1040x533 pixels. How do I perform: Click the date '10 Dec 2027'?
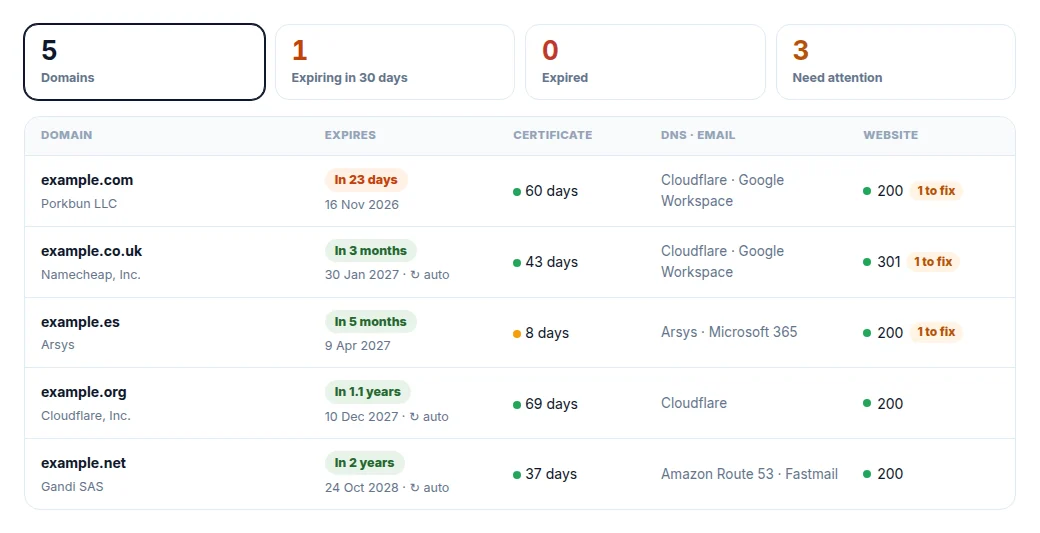(x=361, y=417)
